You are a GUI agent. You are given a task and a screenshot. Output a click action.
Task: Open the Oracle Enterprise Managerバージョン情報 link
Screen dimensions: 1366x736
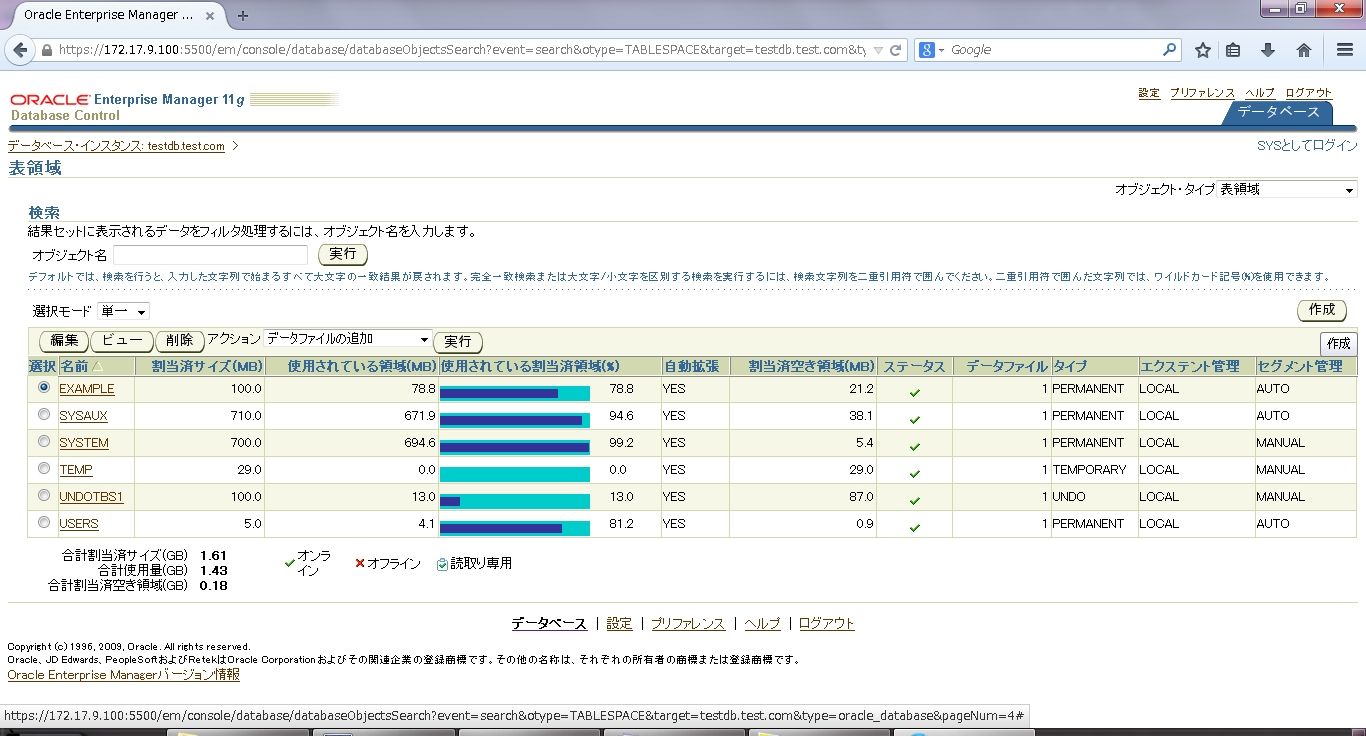(x=124, y=675)
